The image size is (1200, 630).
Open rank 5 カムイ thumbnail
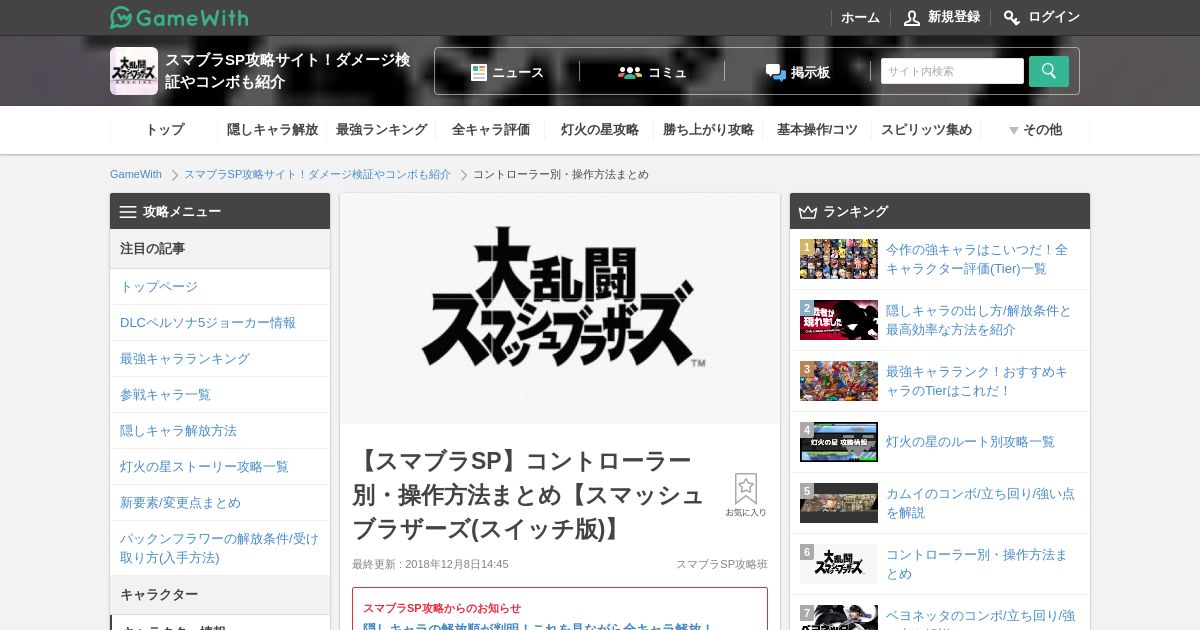click(839, 503)
